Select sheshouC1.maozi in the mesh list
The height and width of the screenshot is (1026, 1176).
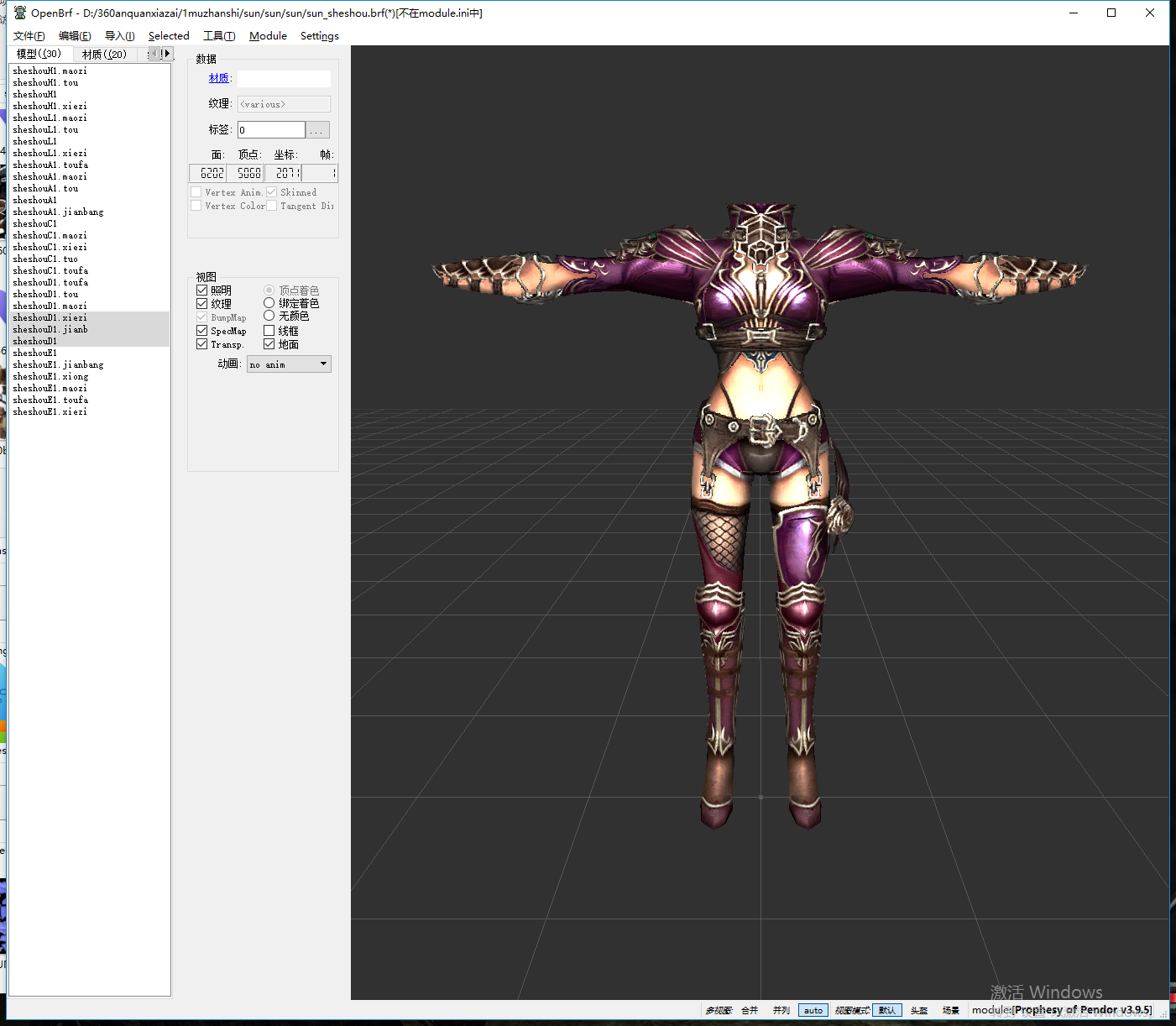tap(89, 236)
